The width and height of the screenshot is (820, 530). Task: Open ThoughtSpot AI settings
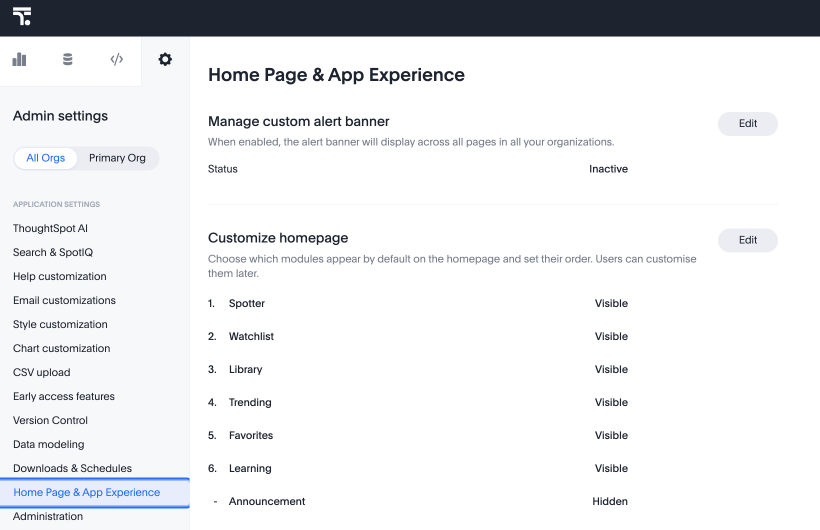[50, 228]
